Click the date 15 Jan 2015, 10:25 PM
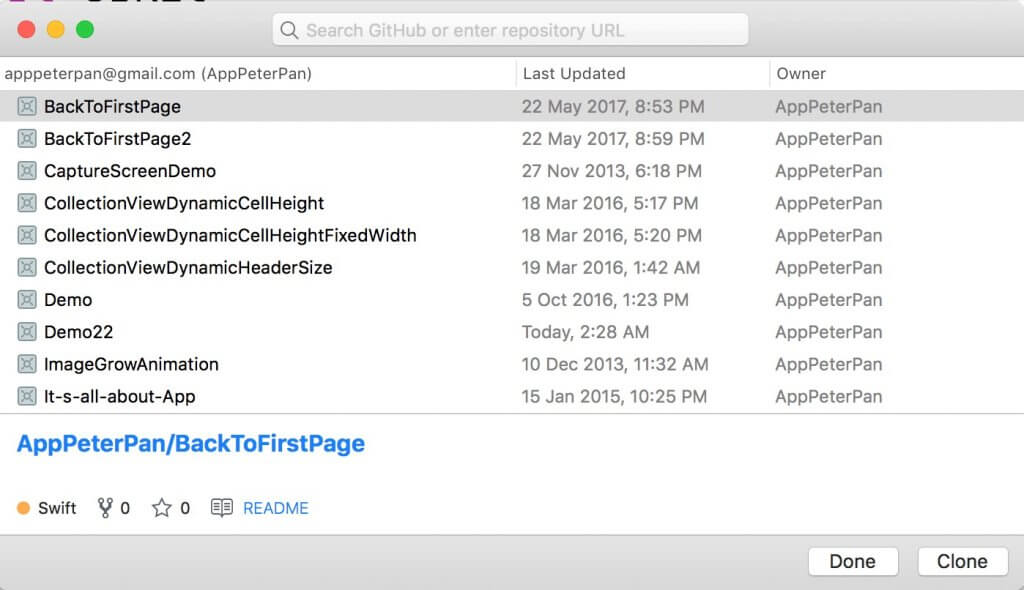1024x590 pixels. [x=615, y=397]
